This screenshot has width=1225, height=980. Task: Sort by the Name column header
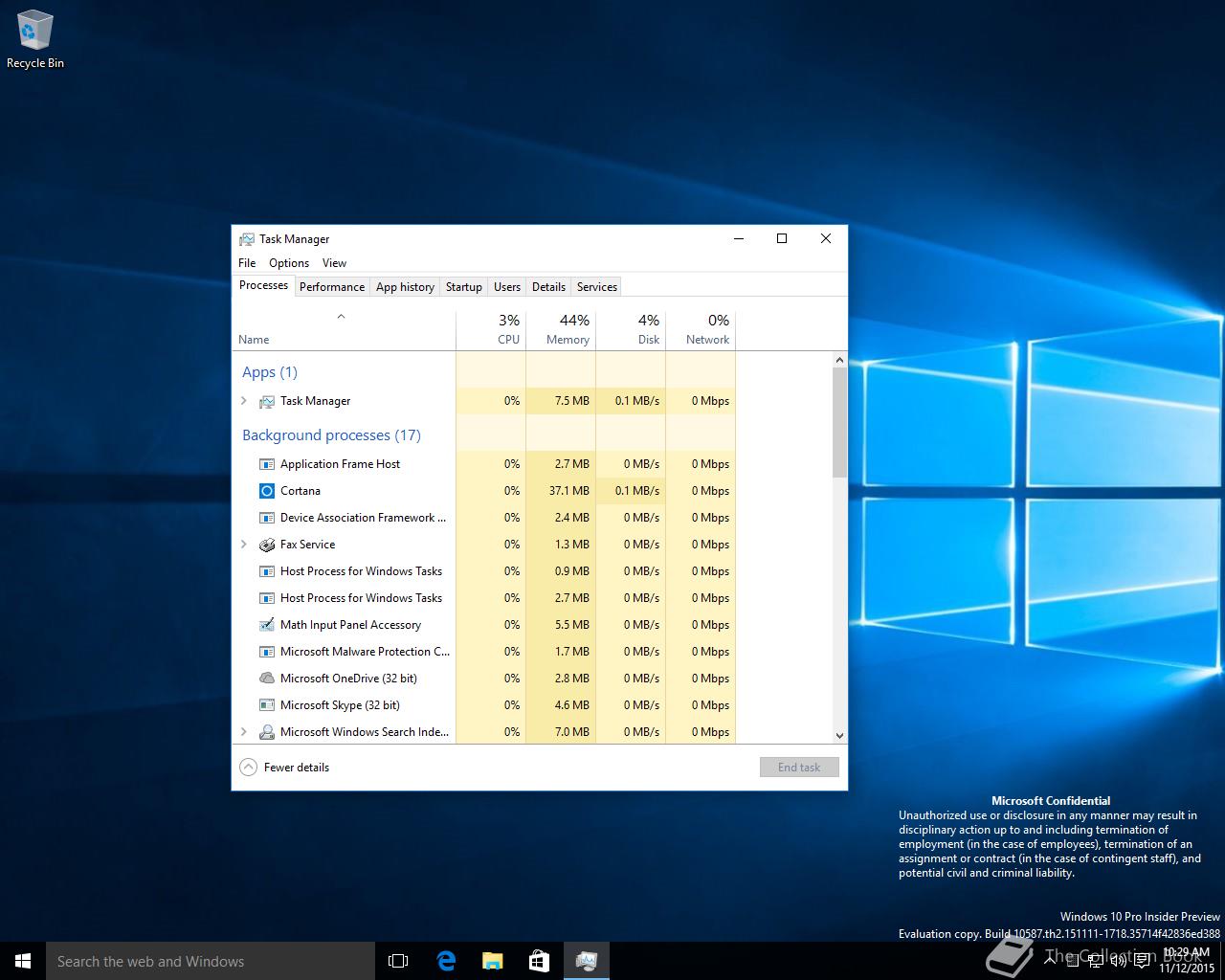point(344,330)
